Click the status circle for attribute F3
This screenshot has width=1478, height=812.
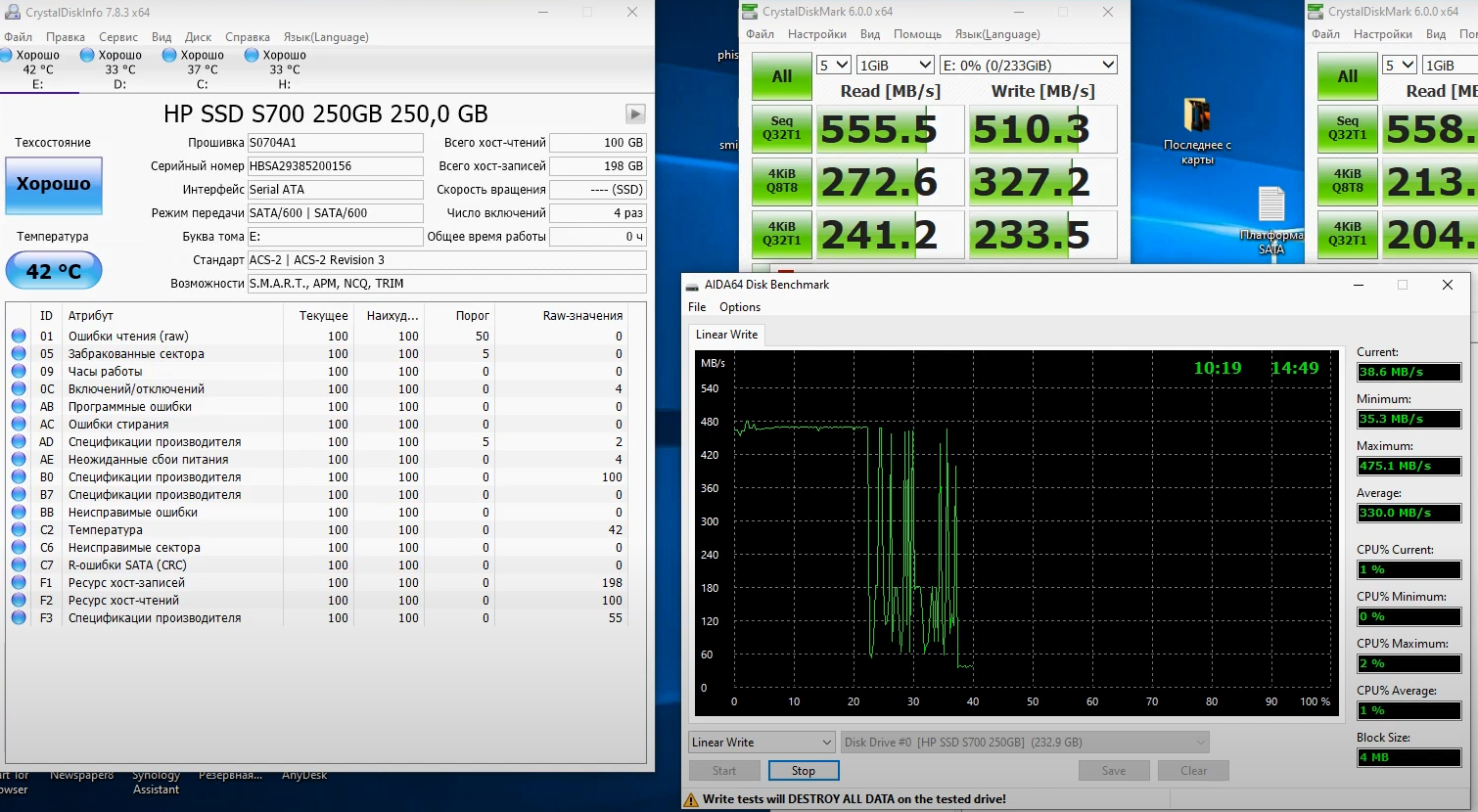point(19,617)
